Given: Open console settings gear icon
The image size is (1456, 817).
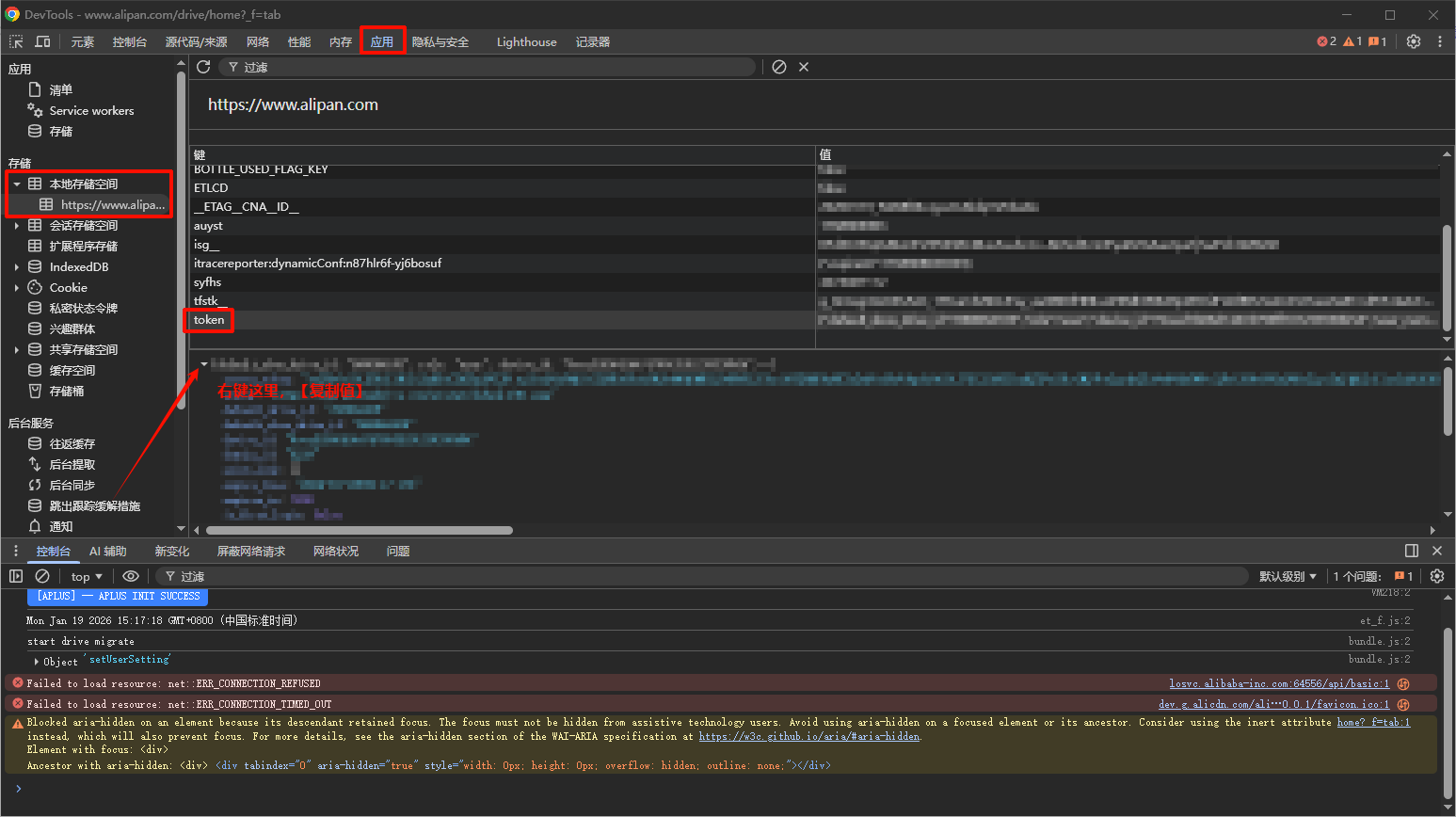Looking at the screenshot, I should click(1436, 576).
